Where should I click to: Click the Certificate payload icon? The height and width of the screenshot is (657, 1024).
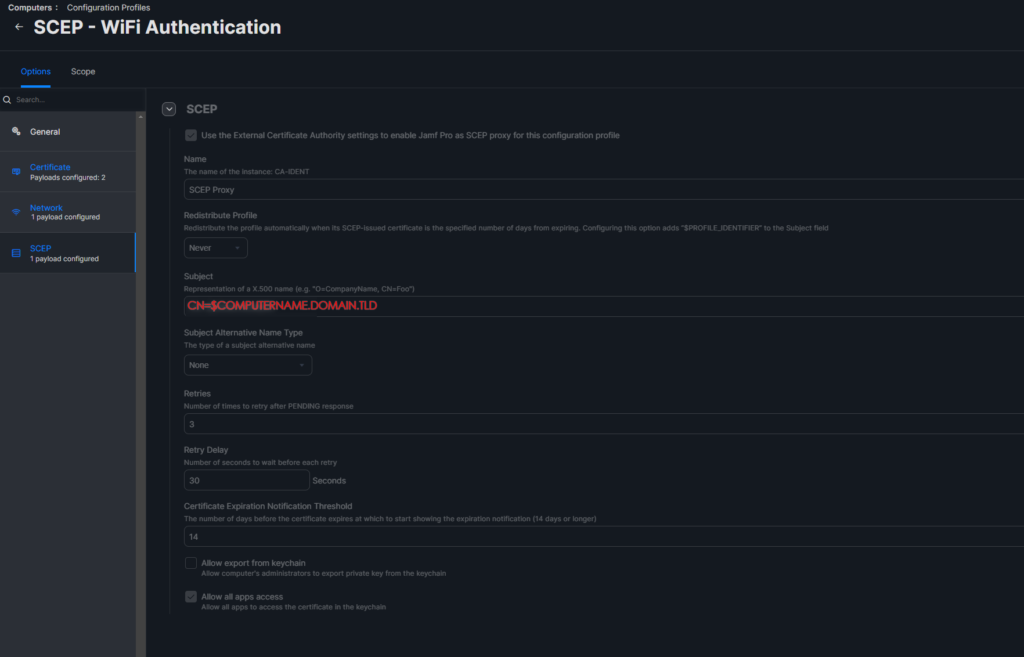click(16, 172)
